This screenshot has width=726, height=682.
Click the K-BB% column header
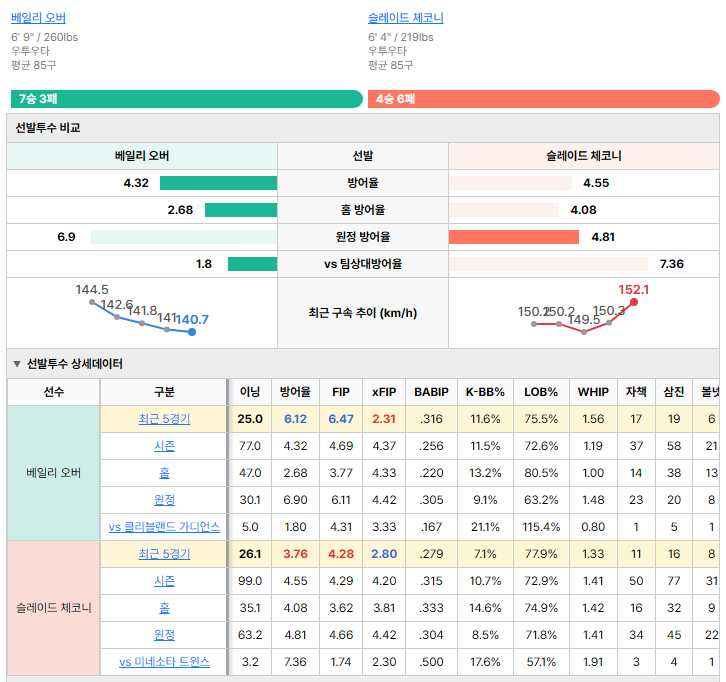(x=485, y=392)
